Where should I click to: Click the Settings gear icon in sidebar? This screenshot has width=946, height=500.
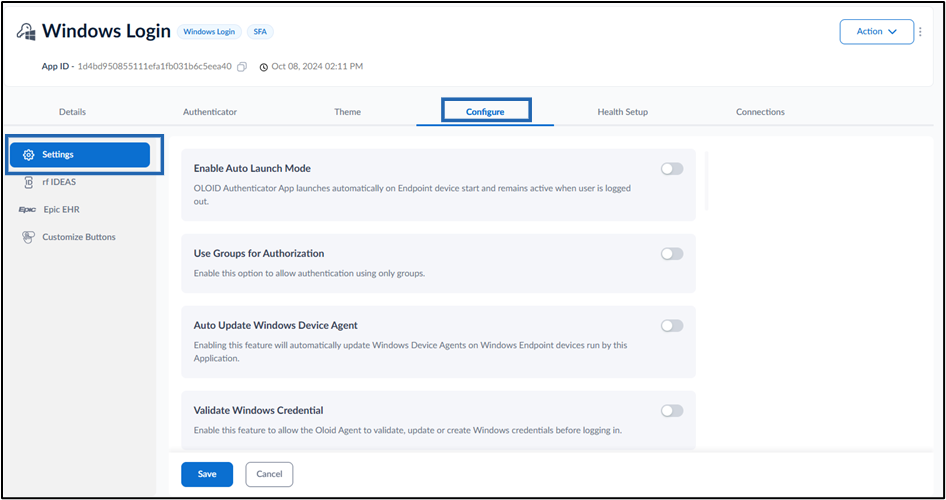(x=28, y=155)
